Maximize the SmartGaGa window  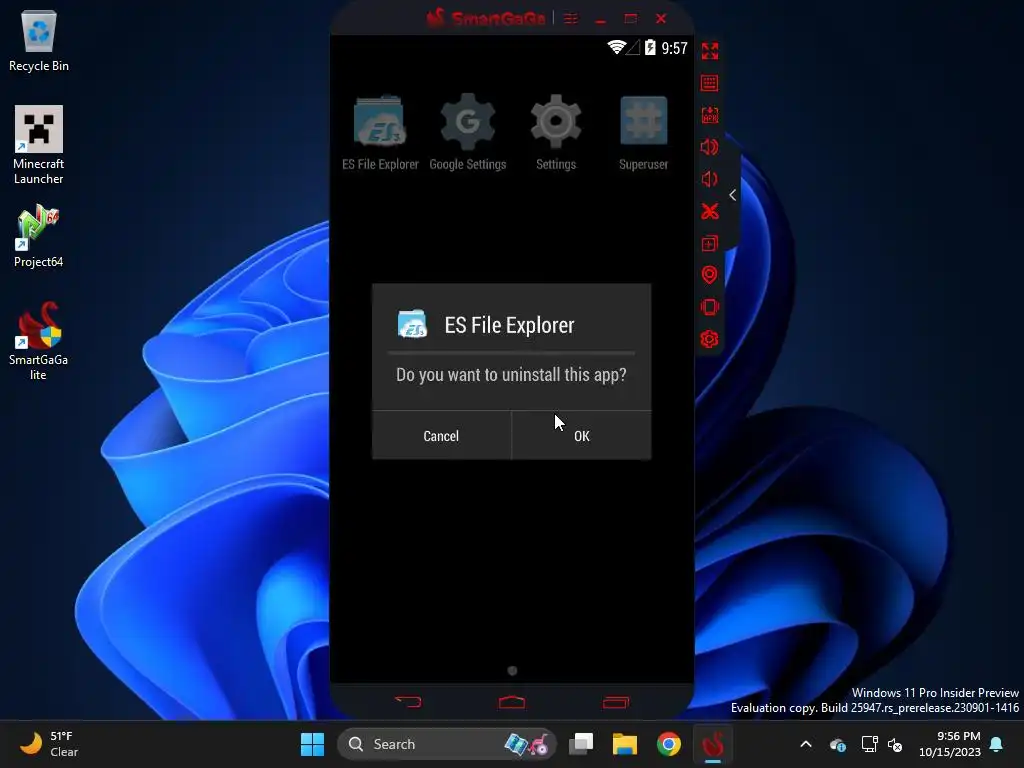tap(630, 19)
